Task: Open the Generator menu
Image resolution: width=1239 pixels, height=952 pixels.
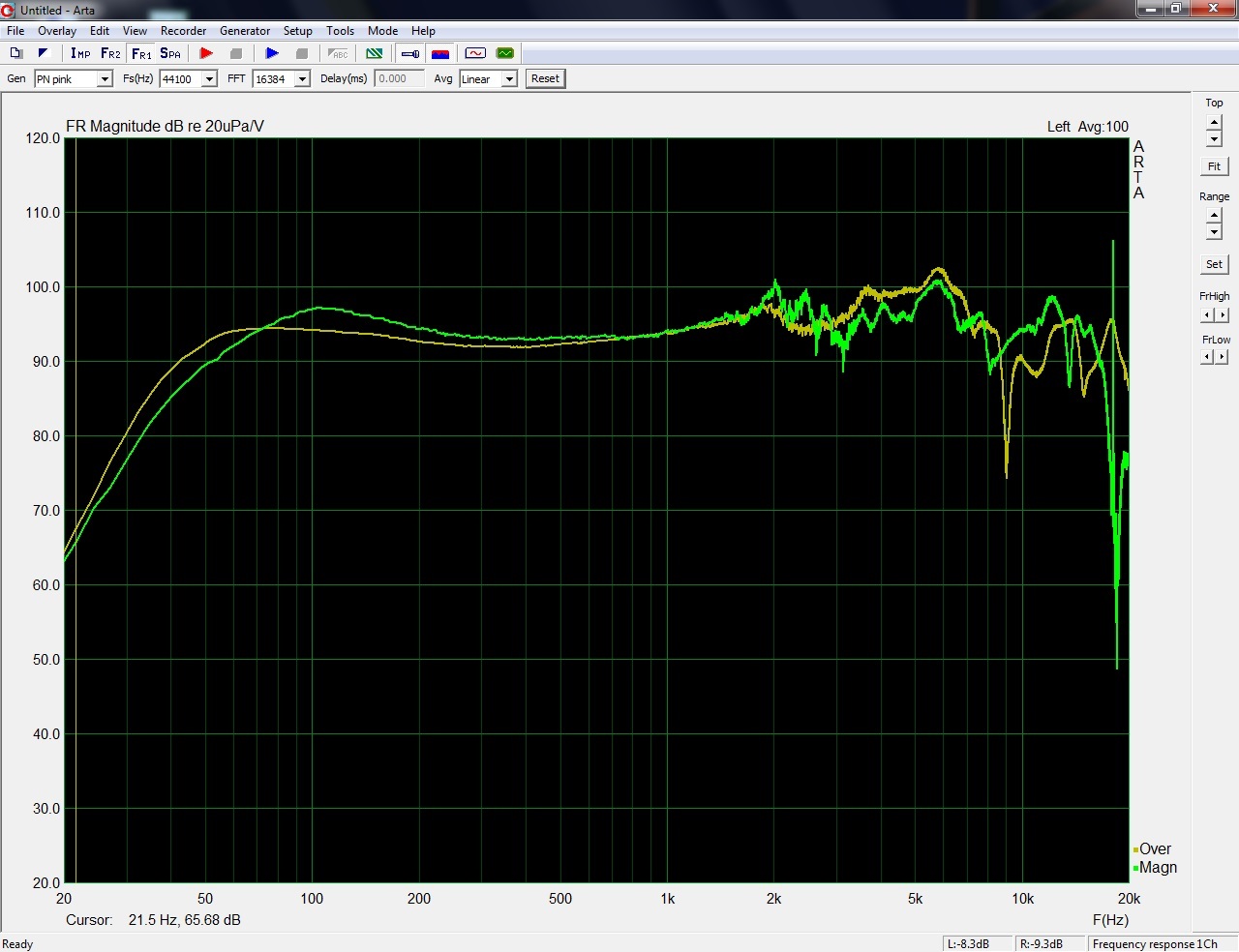Action: [244, 31]
